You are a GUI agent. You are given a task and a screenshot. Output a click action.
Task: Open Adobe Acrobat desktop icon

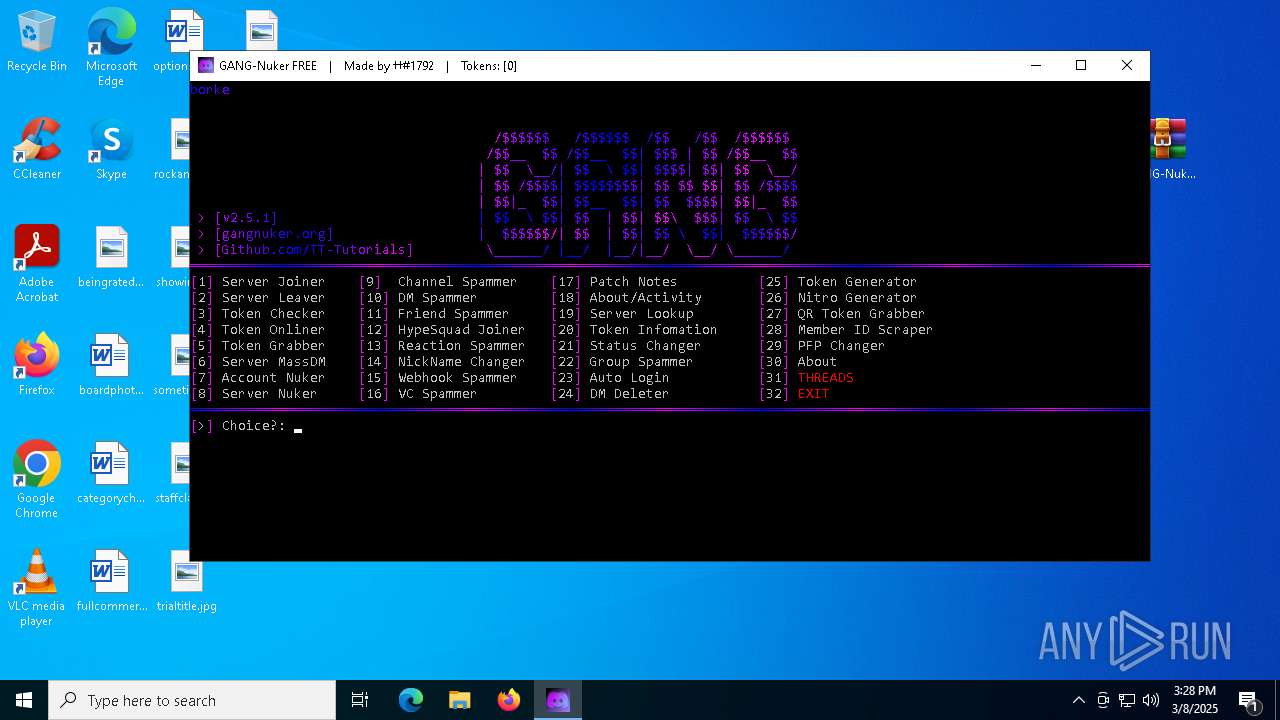click(x=36, y=264)
